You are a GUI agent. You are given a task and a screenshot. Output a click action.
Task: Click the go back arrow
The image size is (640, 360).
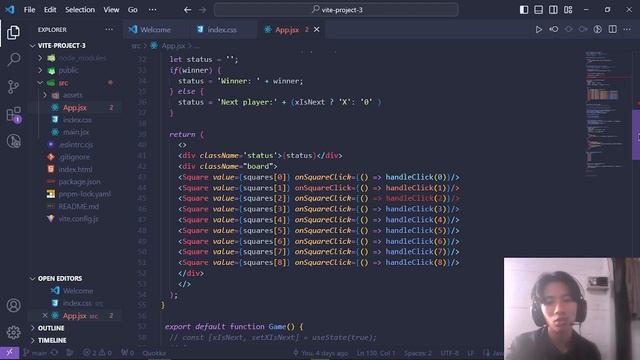pyautogui.click(x=187, y=10)
